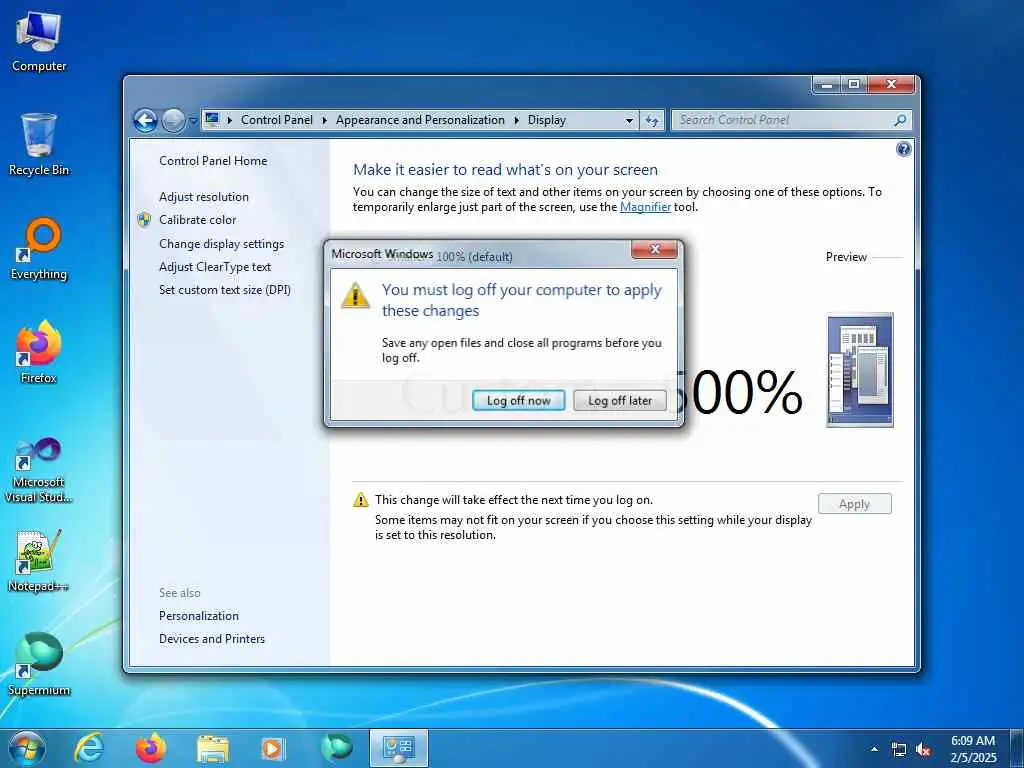1024x768 pixels.
Task: Open the clock showing 6:09 AM
Action: [974, 749]
